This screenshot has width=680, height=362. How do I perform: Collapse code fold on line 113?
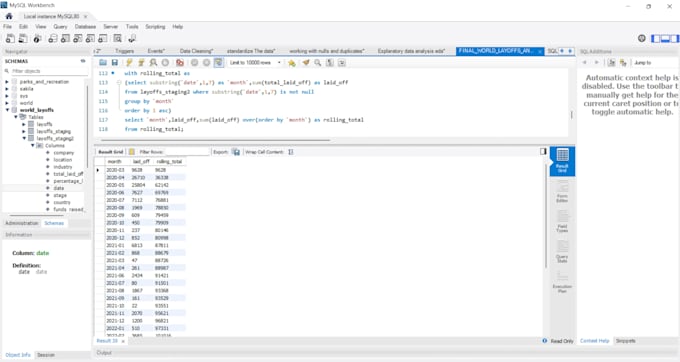point(118,82)
